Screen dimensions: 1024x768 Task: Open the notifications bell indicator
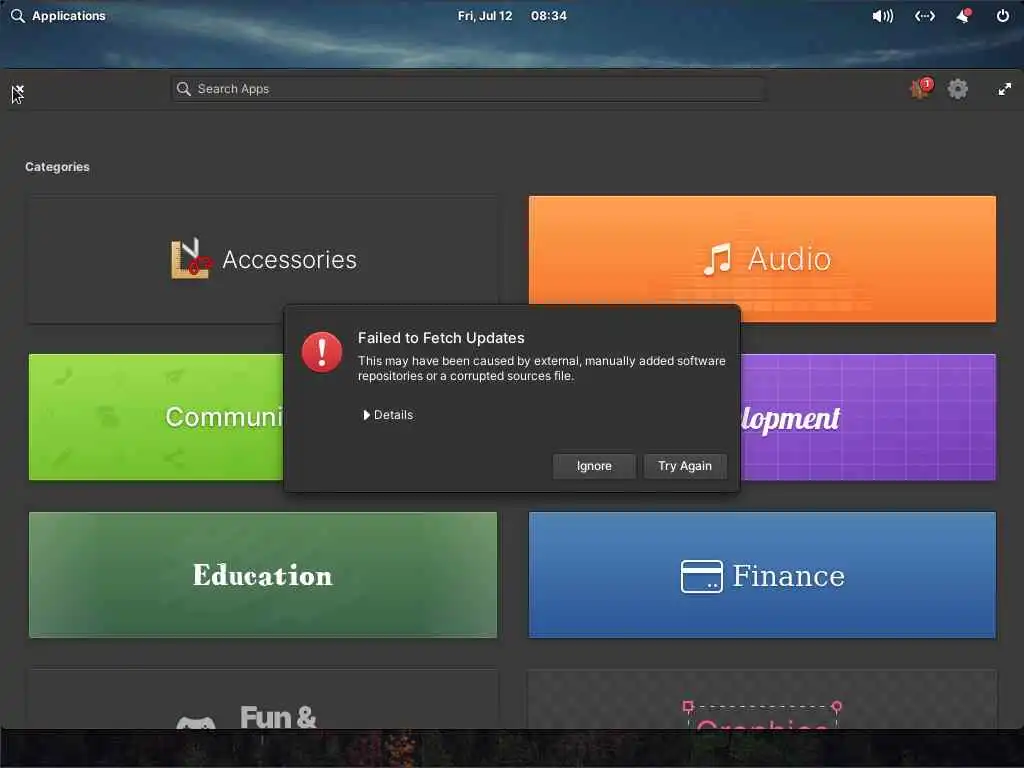point(963,16)
